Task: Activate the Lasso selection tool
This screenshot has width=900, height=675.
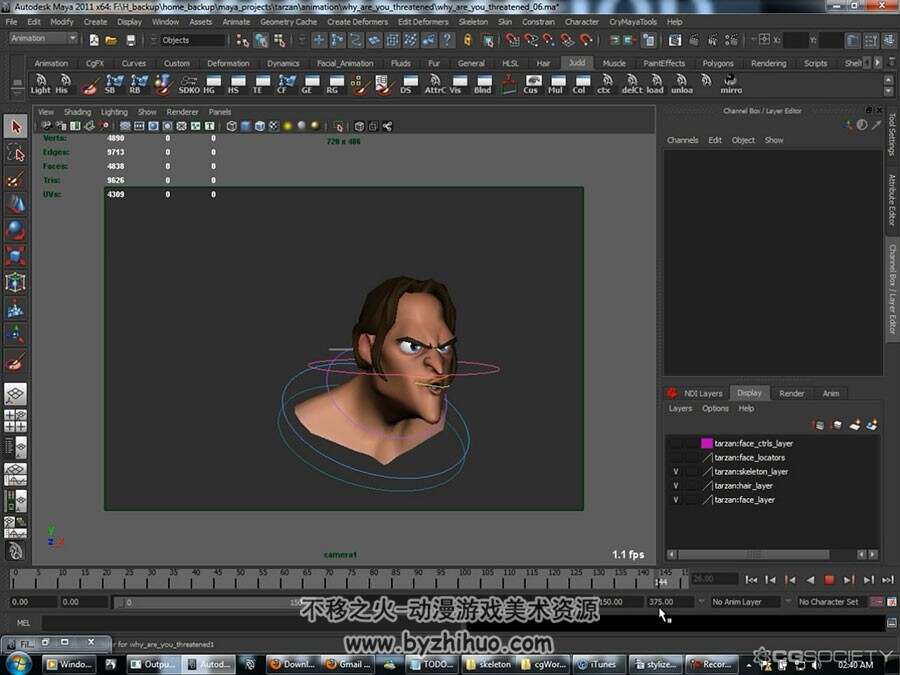Action: tap(15, 153)
